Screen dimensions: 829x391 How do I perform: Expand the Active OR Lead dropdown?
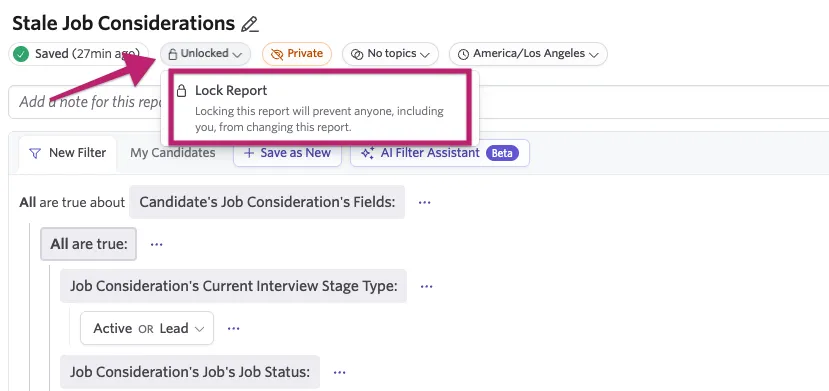pyautogui.click(x=147, y=328)
